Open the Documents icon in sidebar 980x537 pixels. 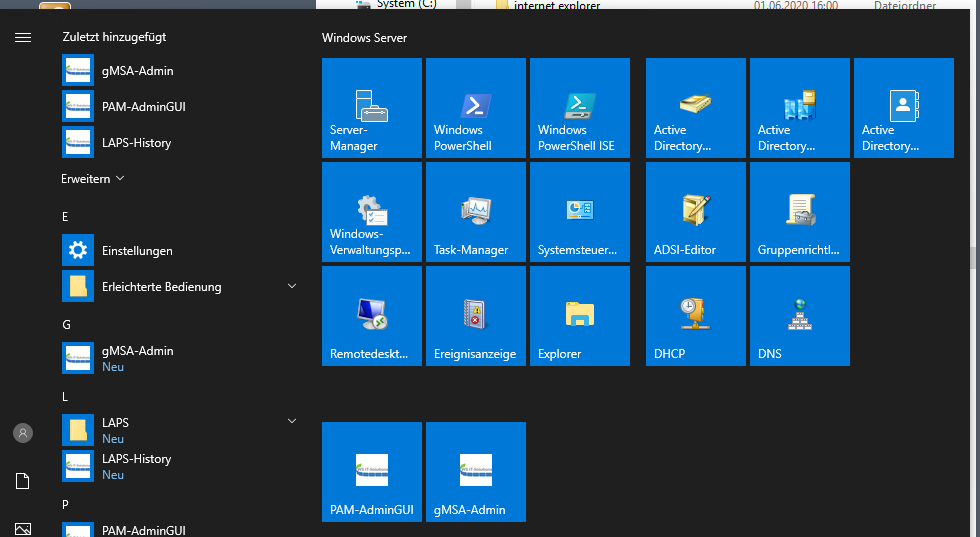point(22,481)
